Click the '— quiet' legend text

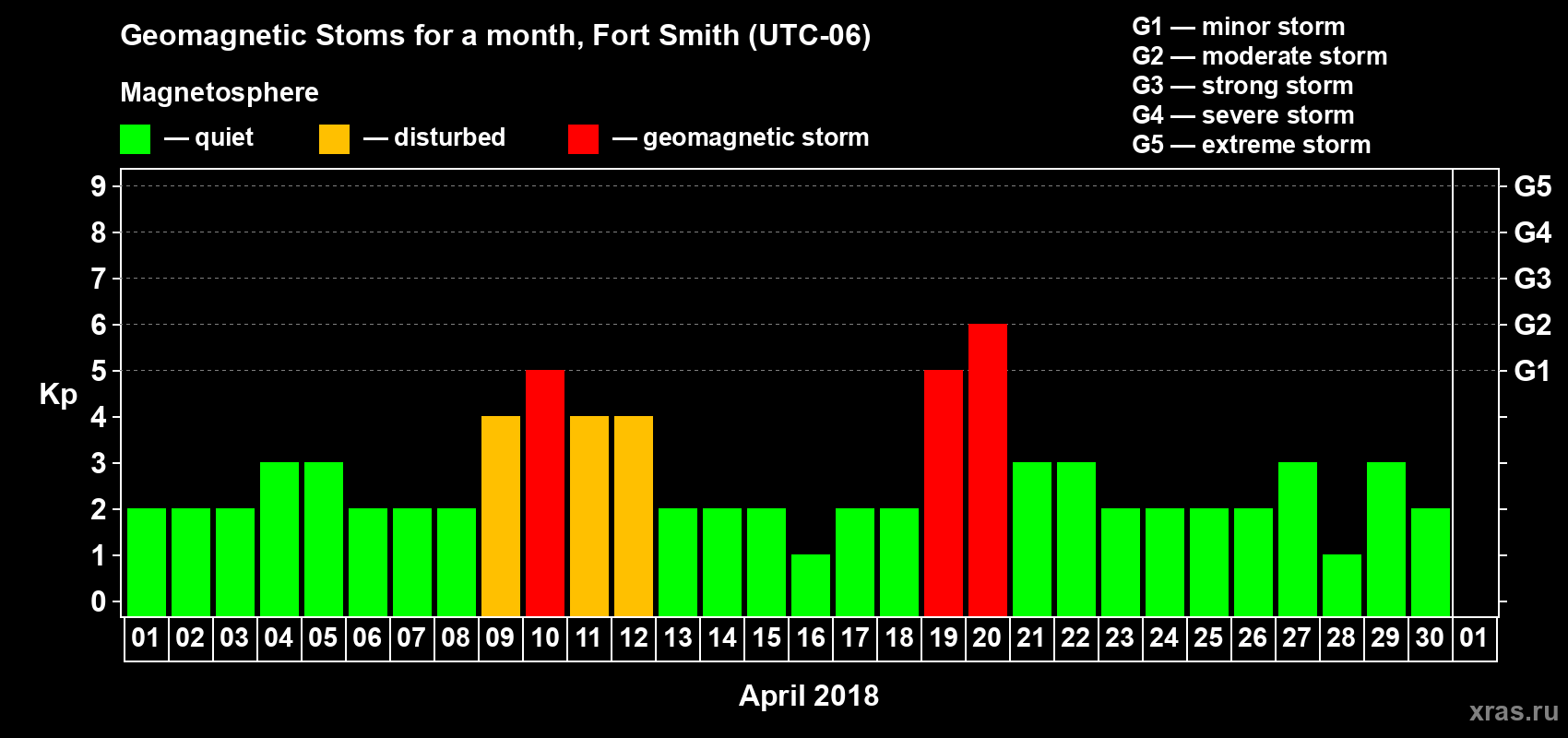click(x=208, y=138)
